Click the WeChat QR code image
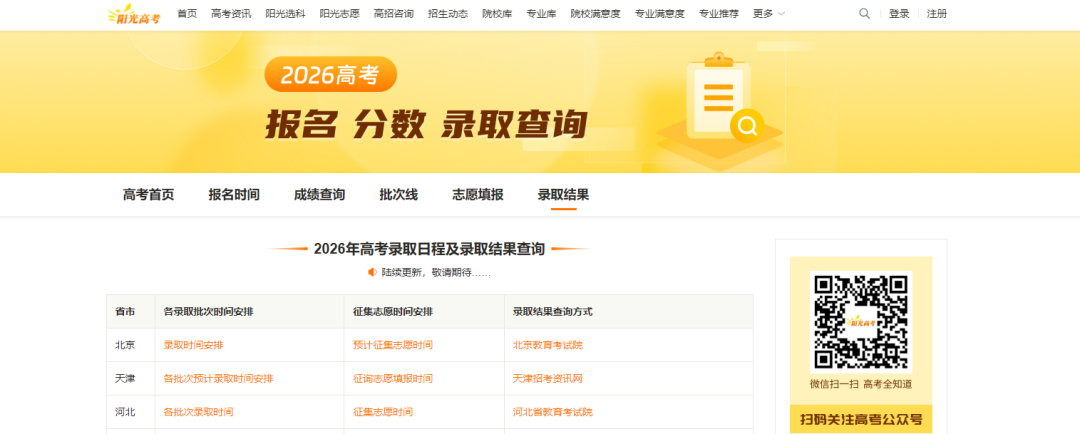 [x=860, y=322]
